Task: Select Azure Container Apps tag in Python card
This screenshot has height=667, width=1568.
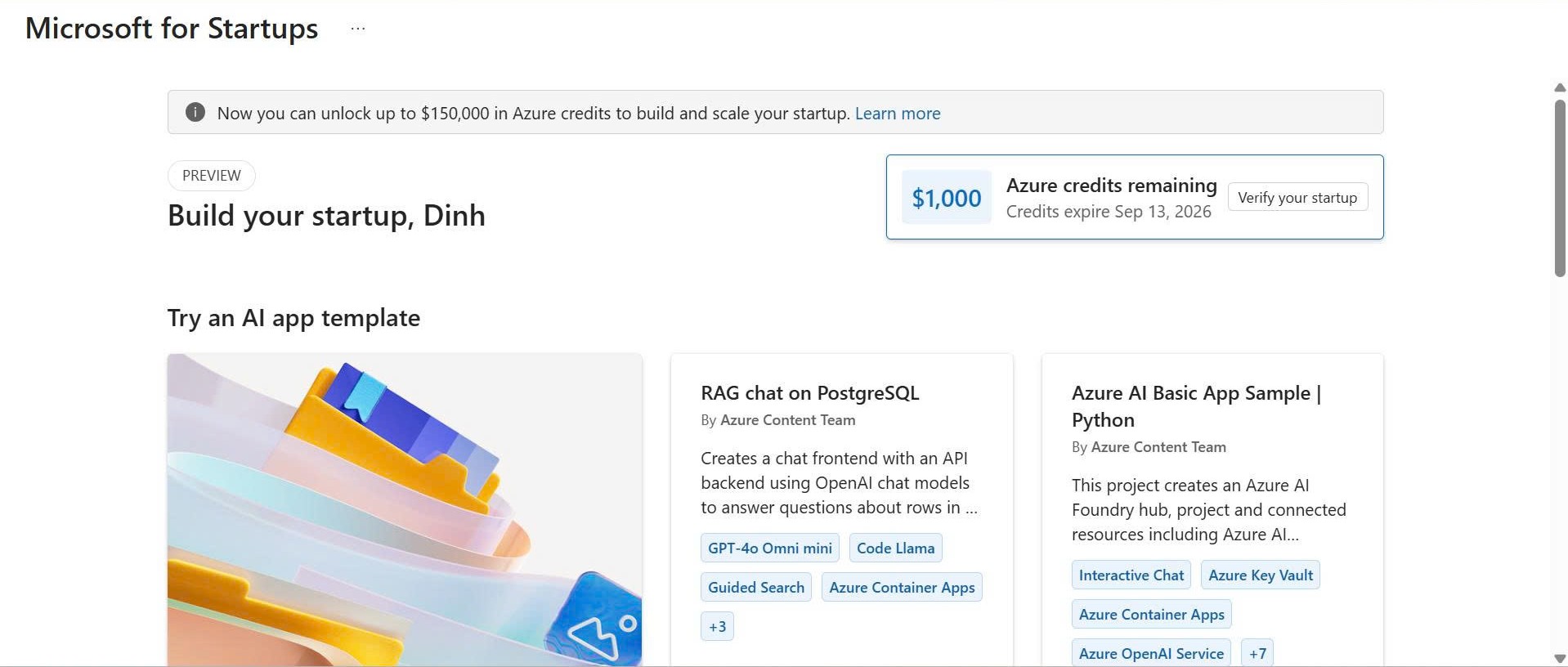Action: (1152, 615)
